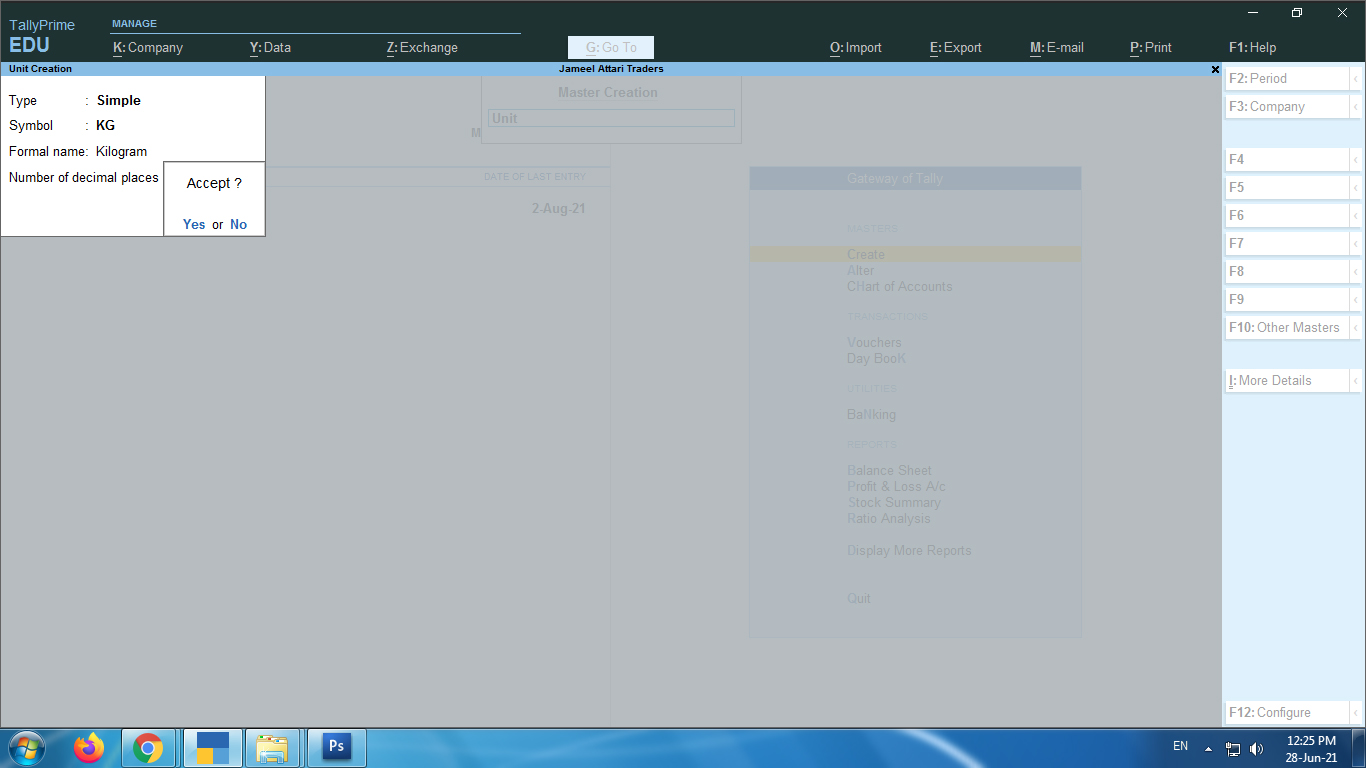This screenshot has height=768, width=1366.
Task: Select Alter in Gateway of Tally
Action: point(861,270)
